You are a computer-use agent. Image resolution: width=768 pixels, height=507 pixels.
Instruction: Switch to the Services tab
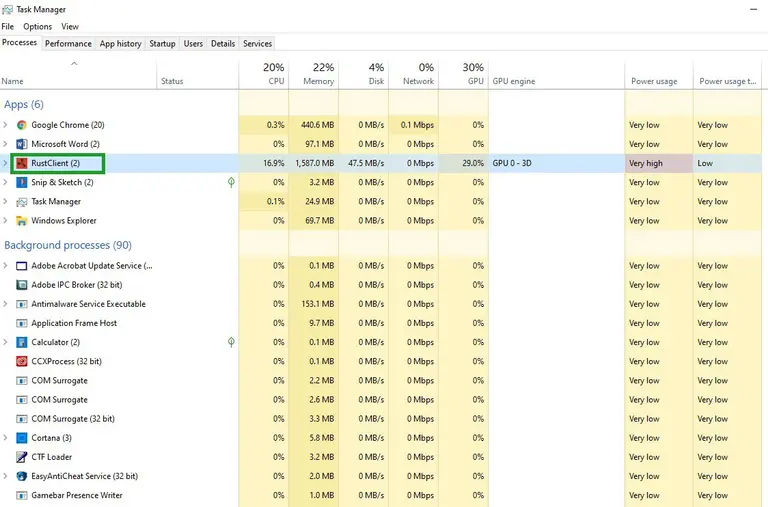[257, 44]
